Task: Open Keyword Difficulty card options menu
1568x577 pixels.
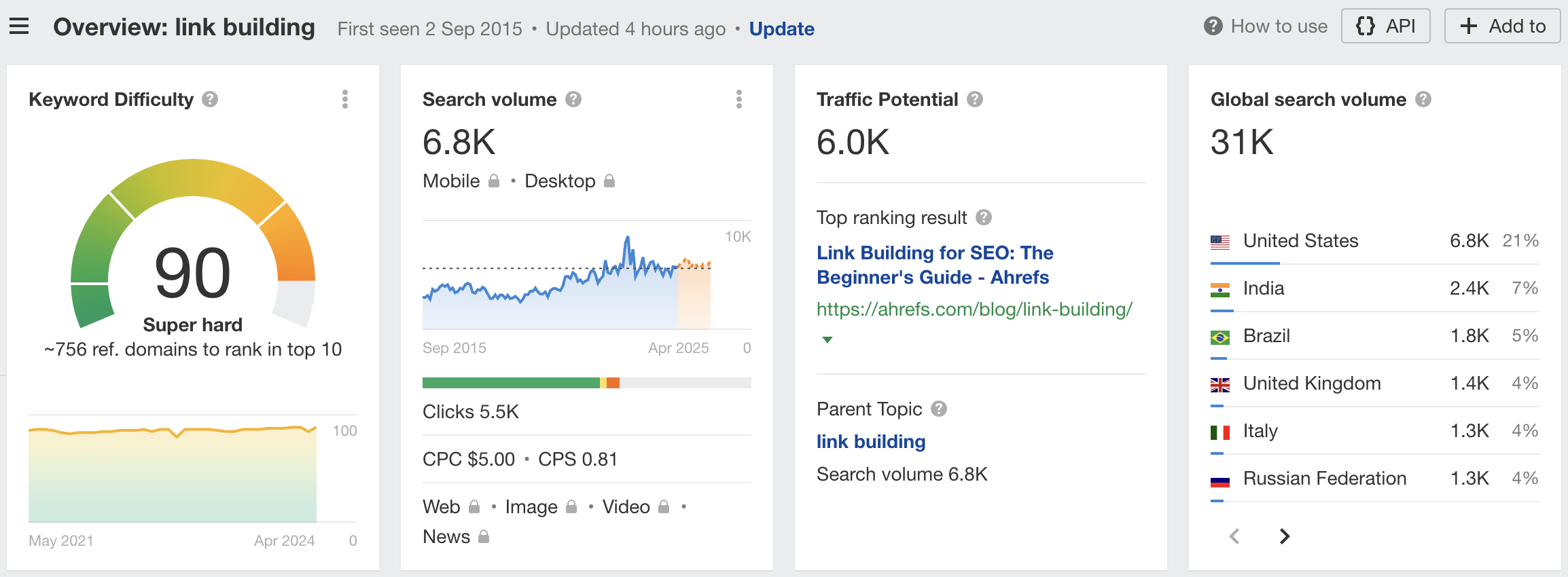Action: (345, 100)
